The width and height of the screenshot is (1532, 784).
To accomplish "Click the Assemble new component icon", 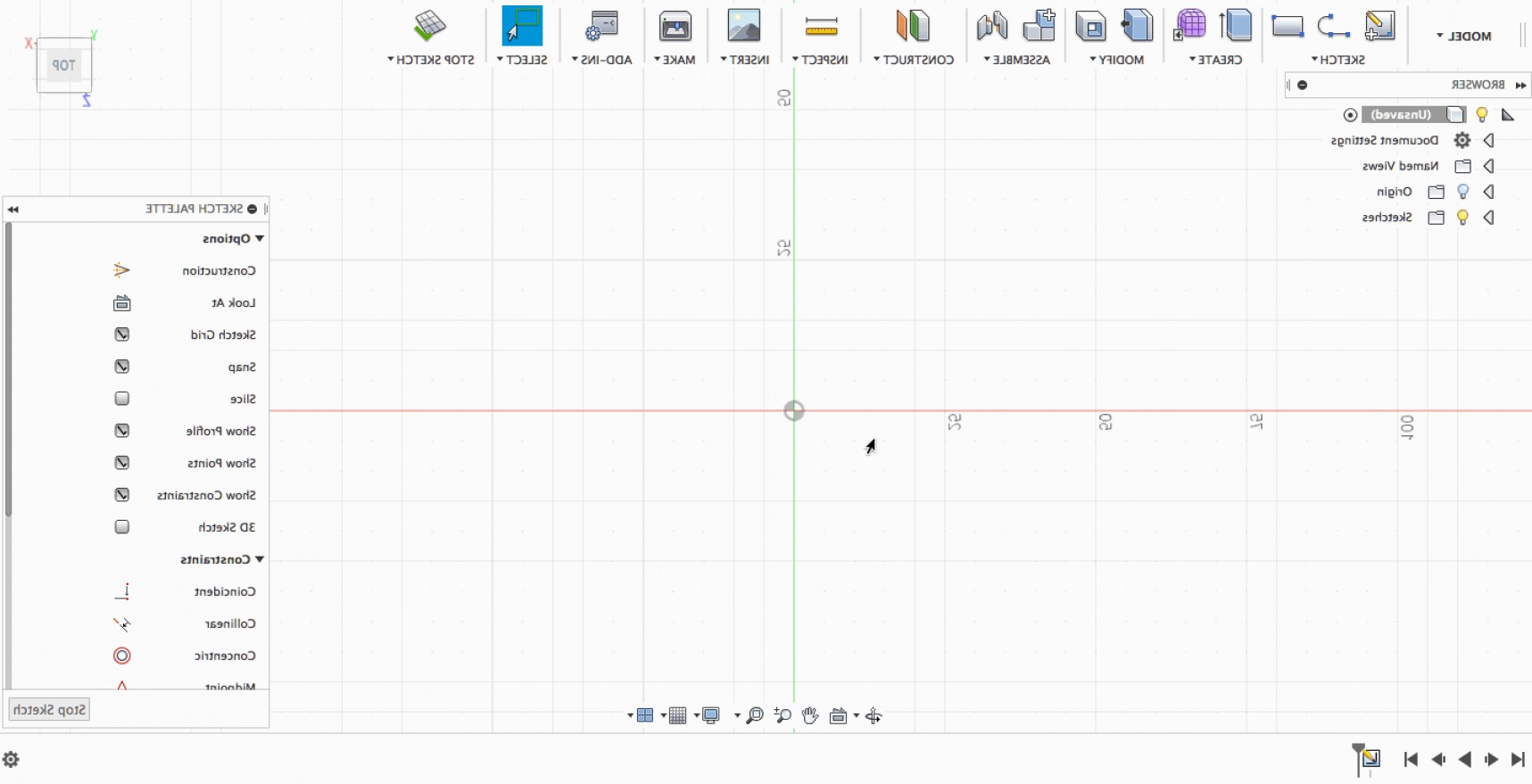I will [1039, 26].
